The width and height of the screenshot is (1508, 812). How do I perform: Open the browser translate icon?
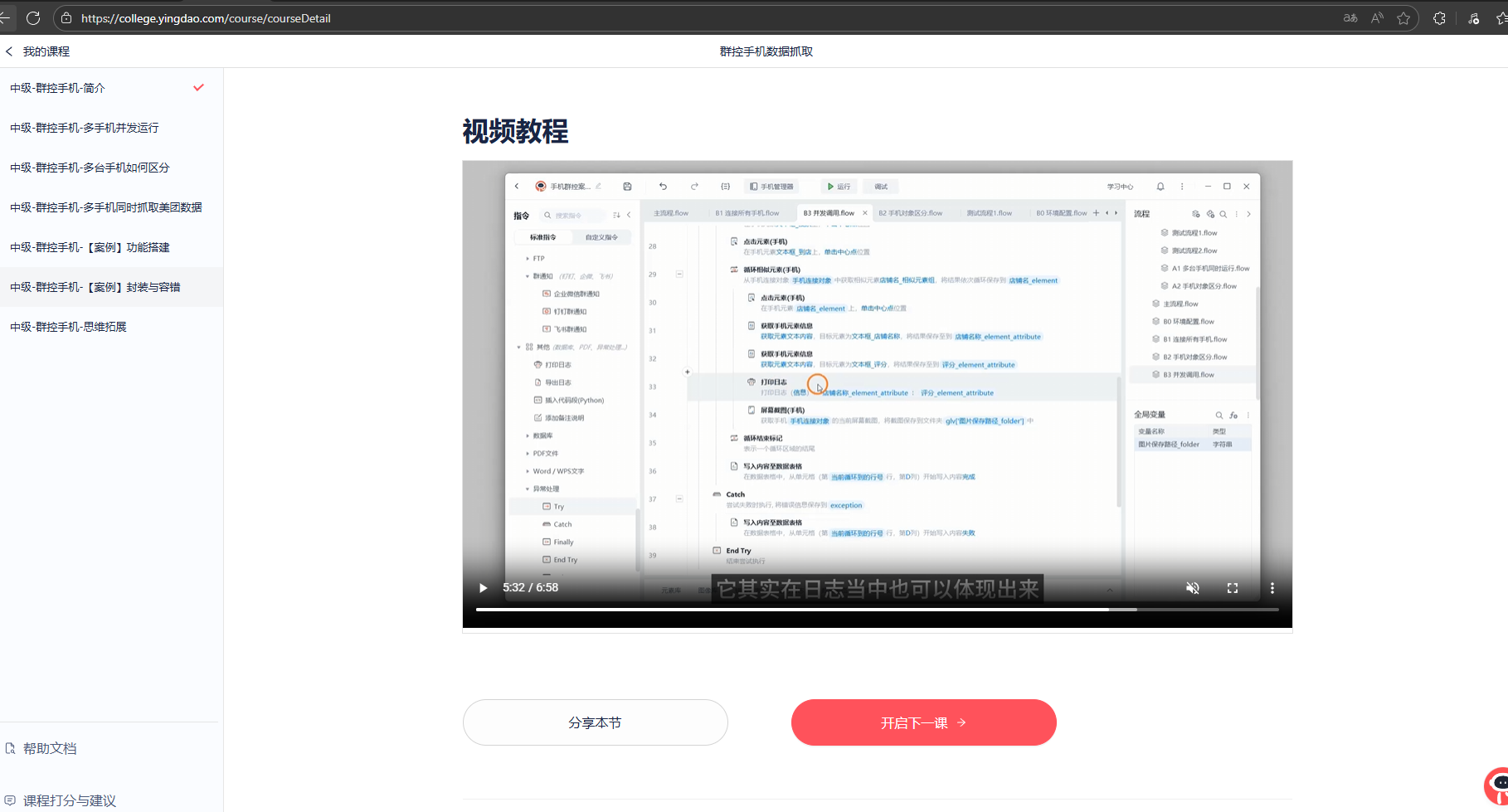[1350, 18]
